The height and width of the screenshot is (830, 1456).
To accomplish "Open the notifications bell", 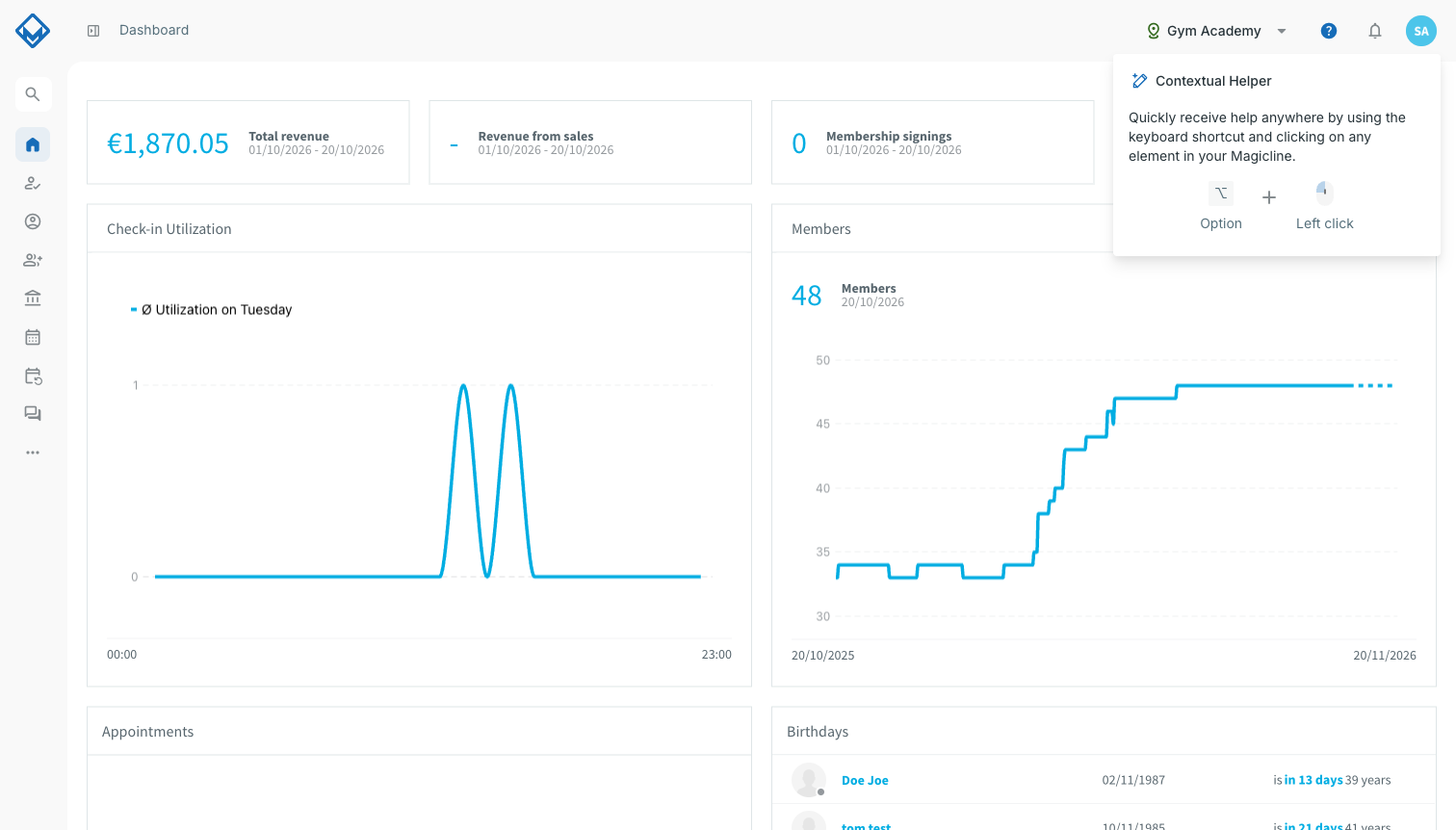I will point(1375,31).
